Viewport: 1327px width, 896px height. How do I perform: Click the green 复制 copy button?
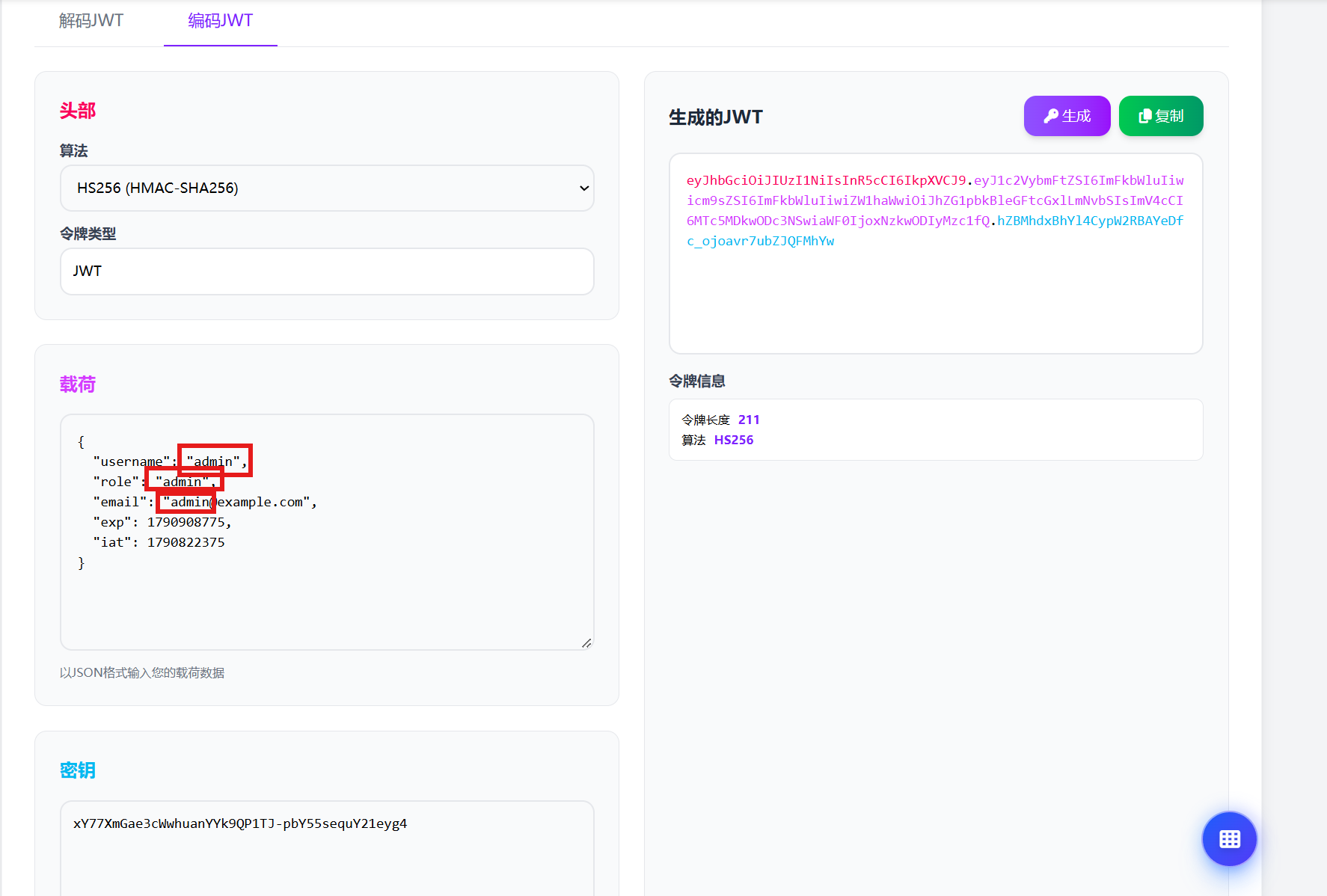point(1161,116)
